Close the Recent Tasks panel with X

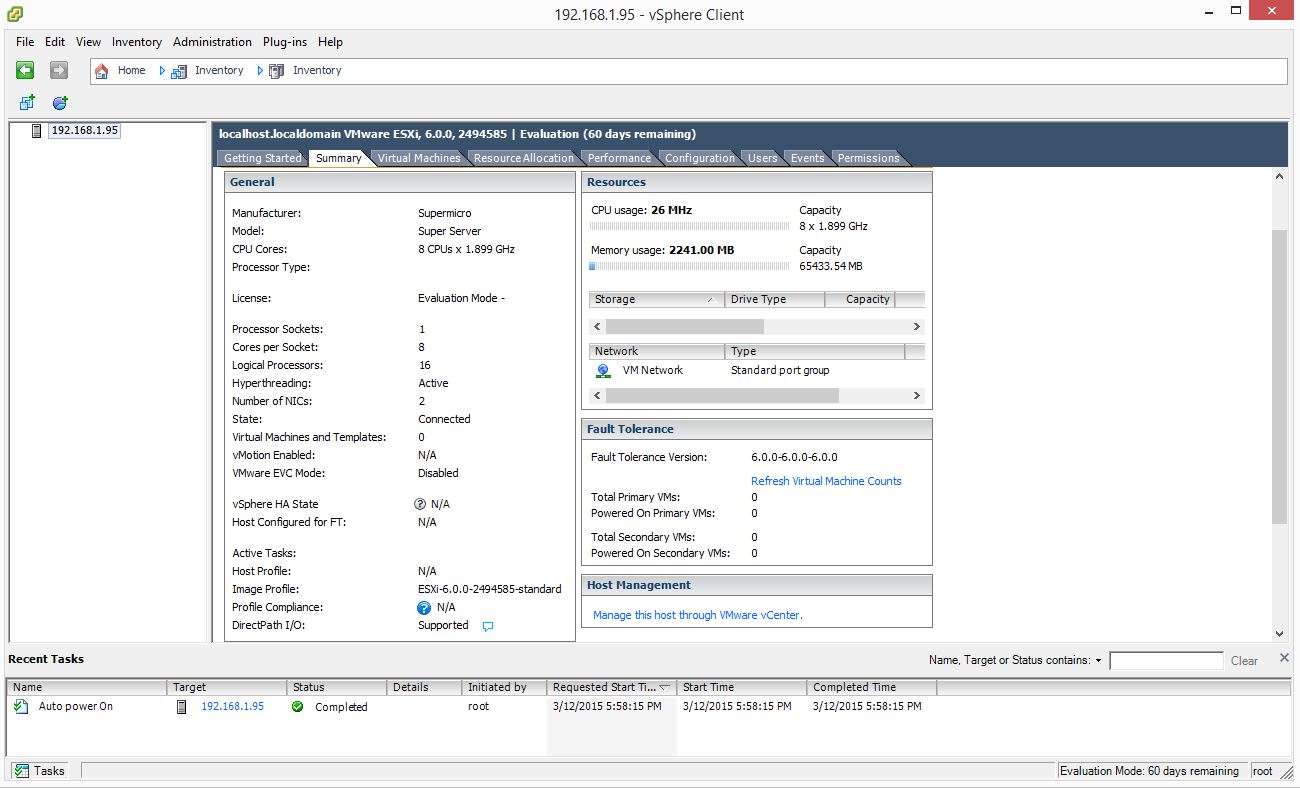click(x=1284, y=658)
